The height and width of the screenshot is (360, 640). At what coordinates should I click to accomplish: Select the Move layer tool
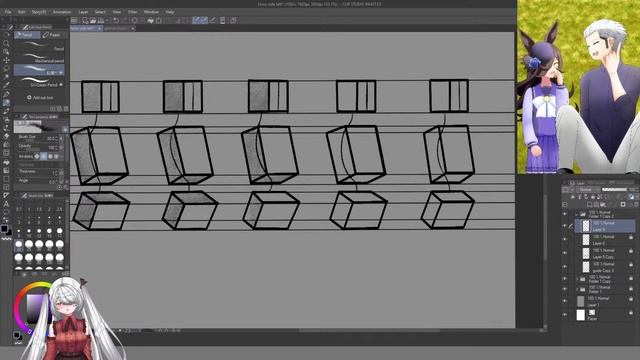pyautogui.click(x=6, y=60)
